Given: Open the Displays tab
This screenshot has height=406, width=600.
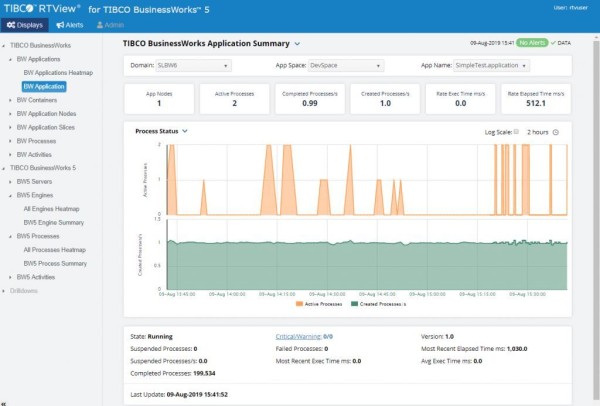Looking at the screenshot, I should [x=25, y=25].
